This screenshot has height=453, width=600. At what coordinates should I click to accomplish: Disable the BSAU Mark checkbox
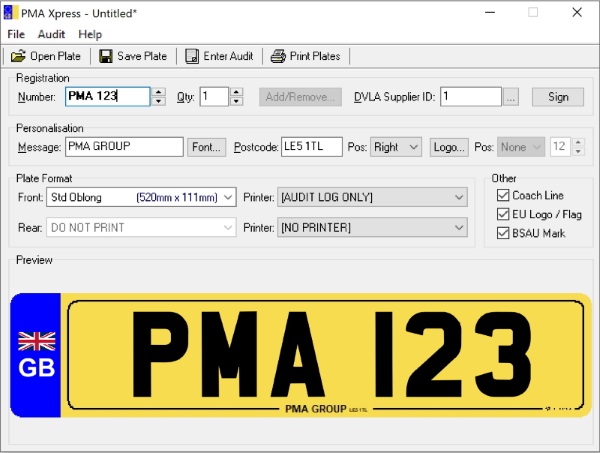point(503,233)
